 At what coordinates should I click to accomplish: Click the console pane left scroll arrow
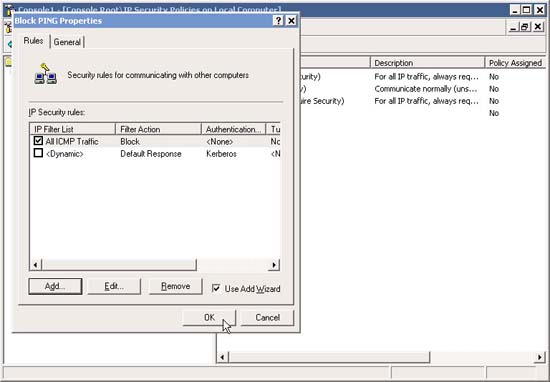[222, 357]
